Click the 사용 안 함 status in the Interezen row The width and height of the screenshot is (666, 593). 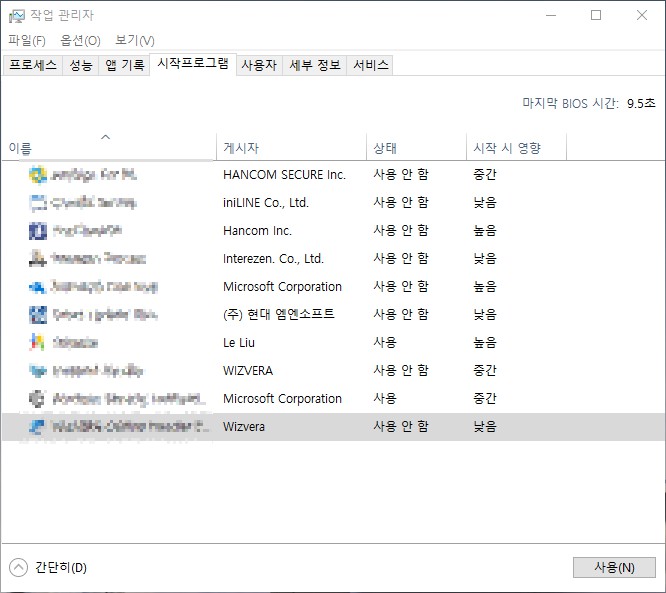(x=401, y=259)
